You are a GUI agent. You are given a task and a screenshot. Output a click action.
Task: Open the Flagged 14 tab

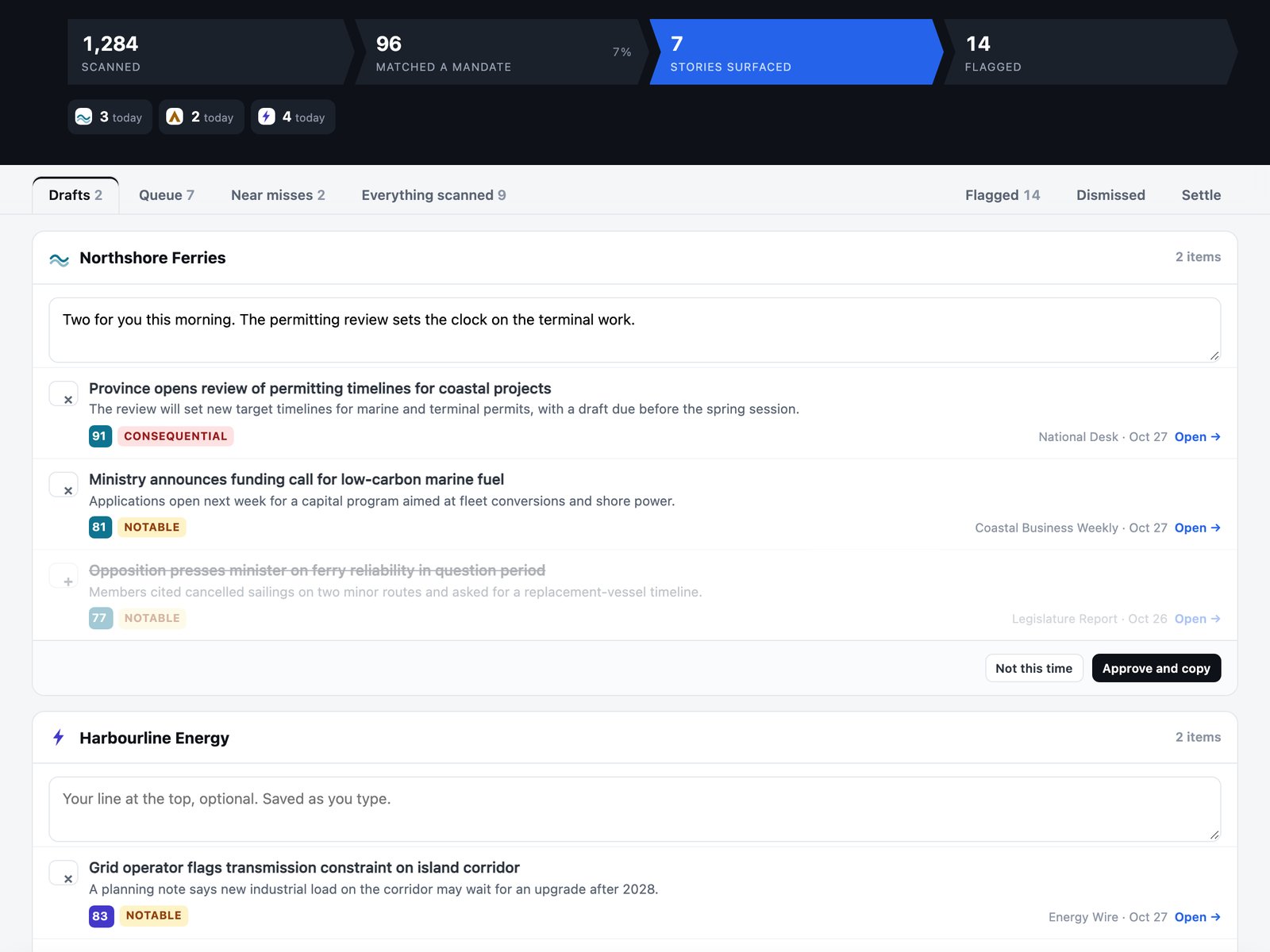click(1003, 195)
